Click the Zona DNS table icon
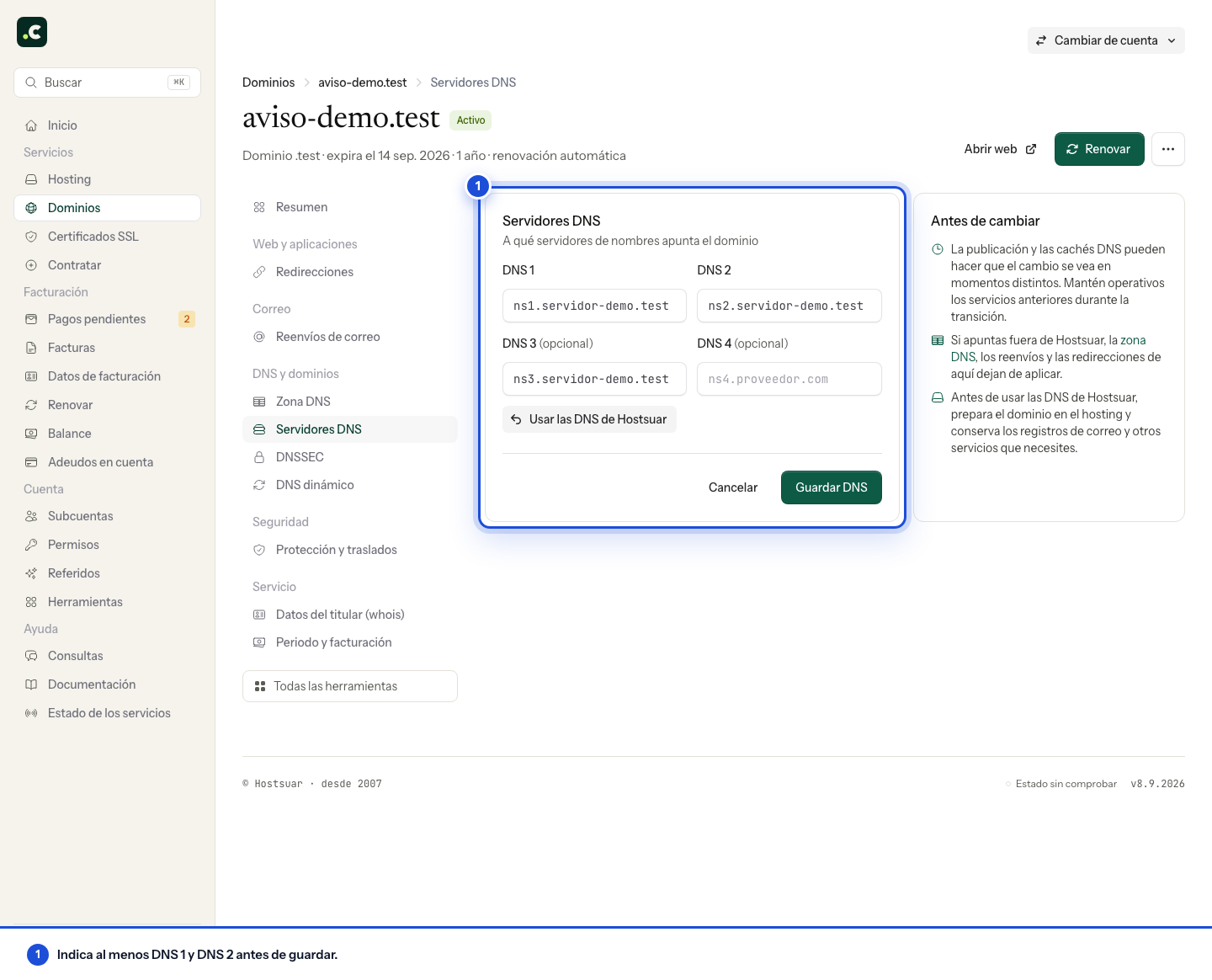 (259, 402)
